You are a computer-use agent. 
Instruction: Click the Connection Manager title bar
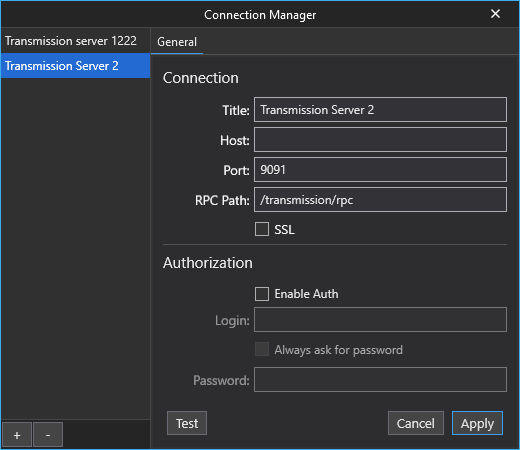[260, 14]
